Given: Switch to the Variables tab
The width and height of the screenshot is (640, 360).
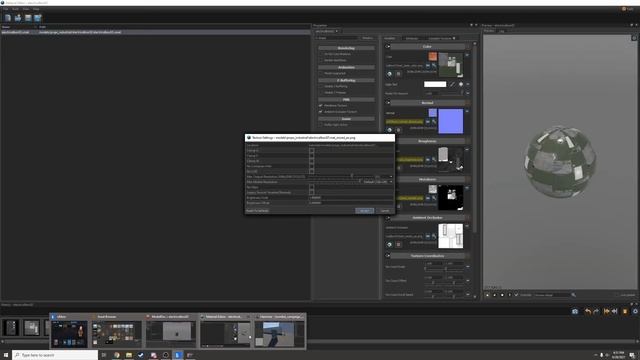Looking at the screenshot, I should (390, 38).
